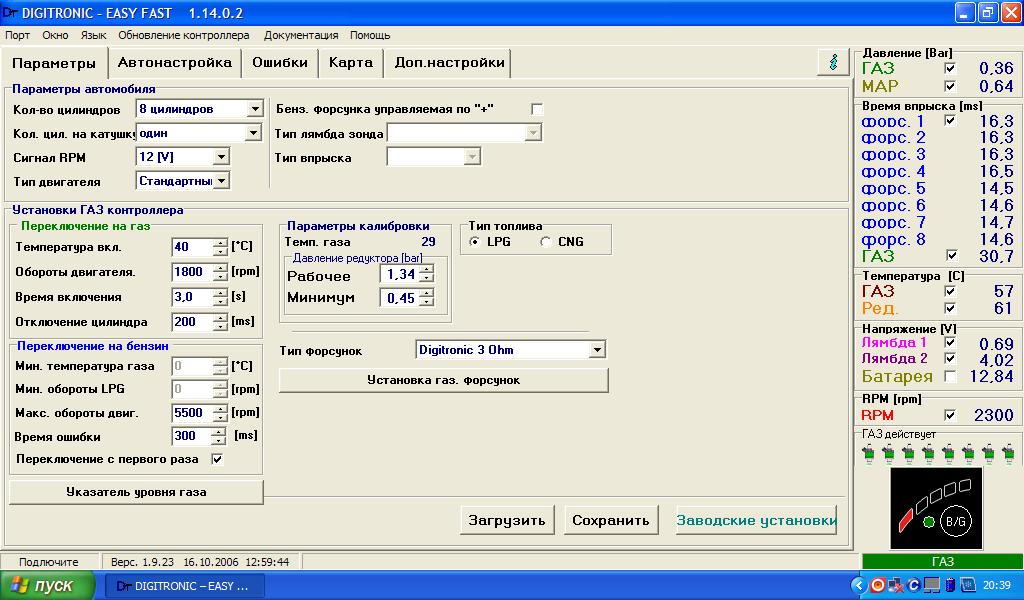Expand the Тип форсунок dropdown
1024x600 pixels.
click(597, 350)
